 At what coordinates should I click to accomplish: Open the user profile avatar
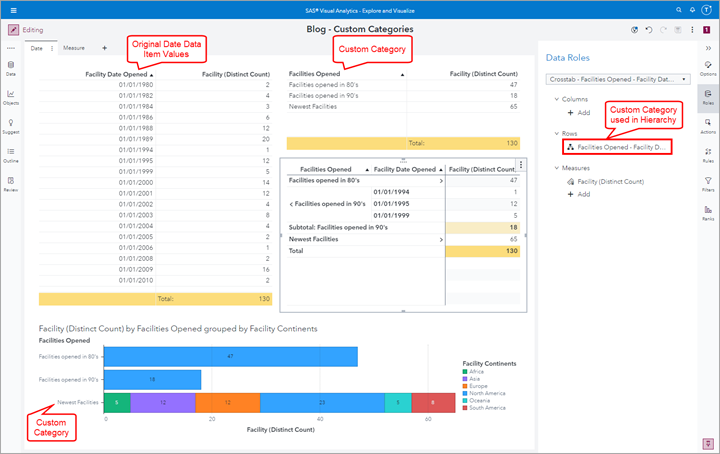coord(706,10)
